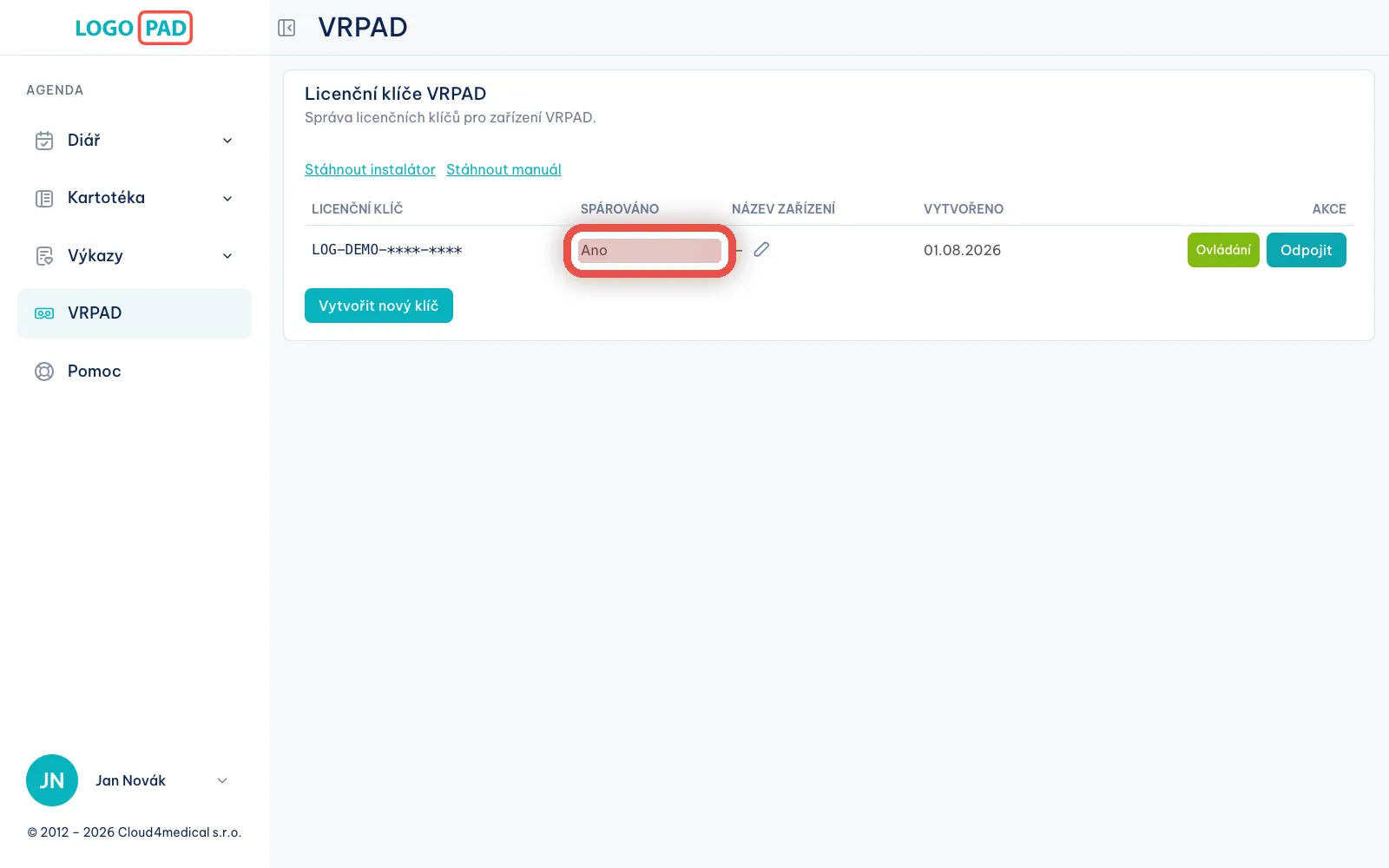Click the VRPAD headset icon in sidebar
Viewport: 1389px width, 868px height.
point(44,313)
